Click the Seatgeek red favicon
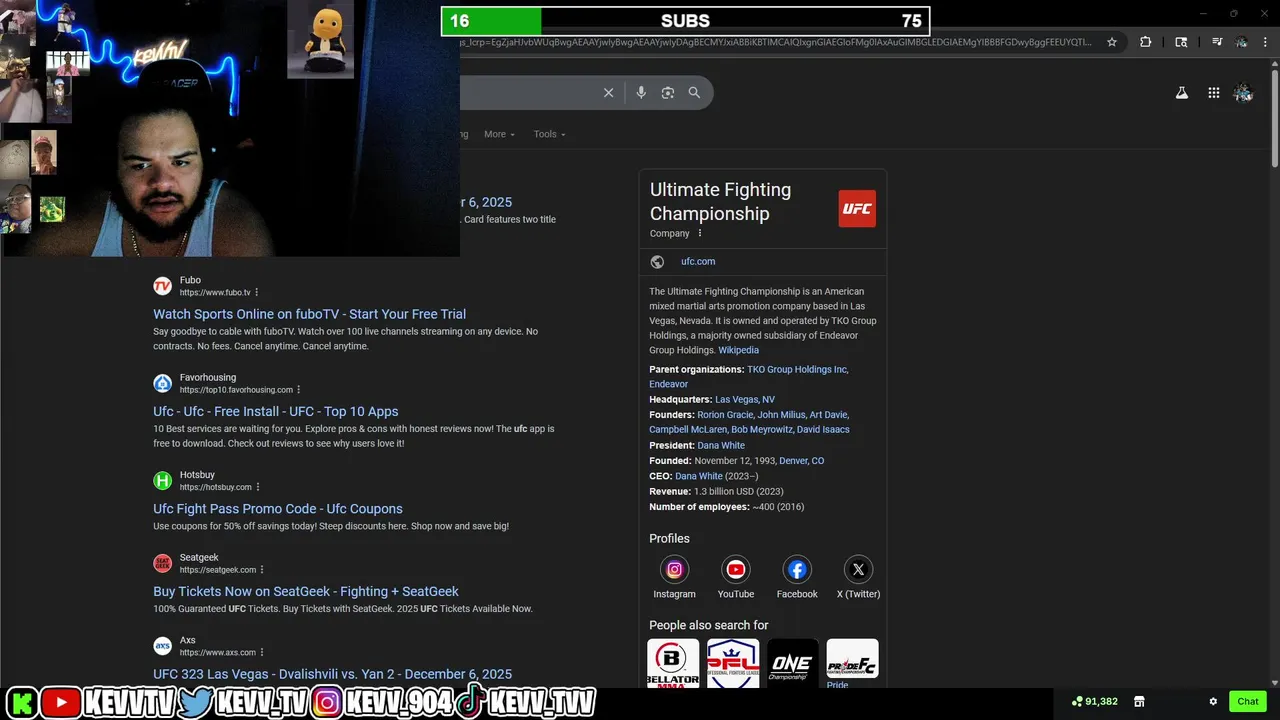Image resolution: width=1280 pixels, height=720 pixels. tap(162, 563)
